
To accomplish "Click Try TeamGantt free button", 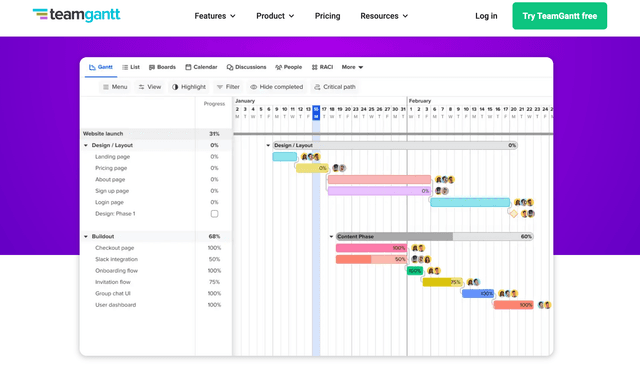I will tap(560, 16).
